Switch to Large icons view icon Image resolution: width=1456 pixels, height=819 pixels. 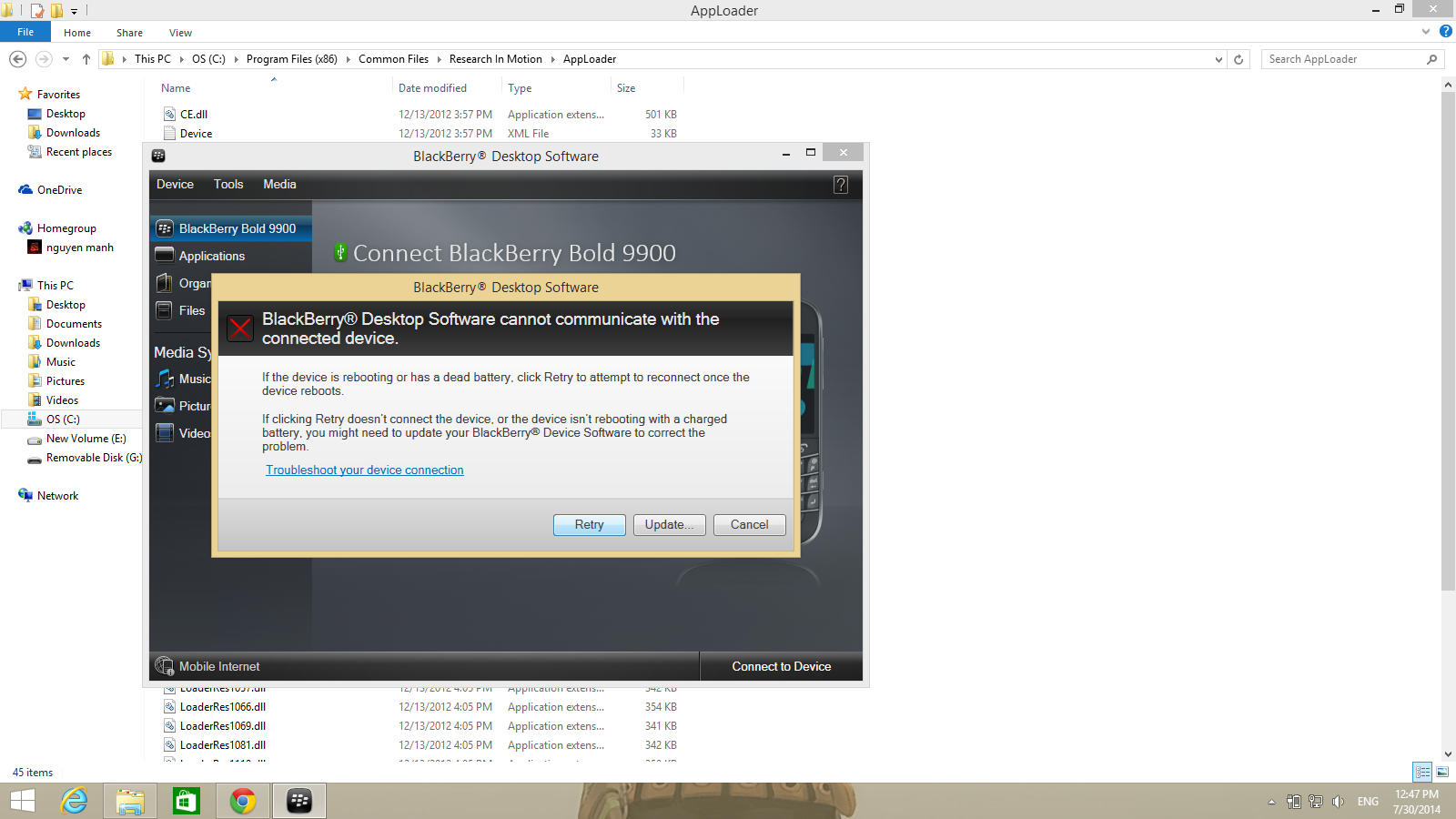pos(1442,772)
